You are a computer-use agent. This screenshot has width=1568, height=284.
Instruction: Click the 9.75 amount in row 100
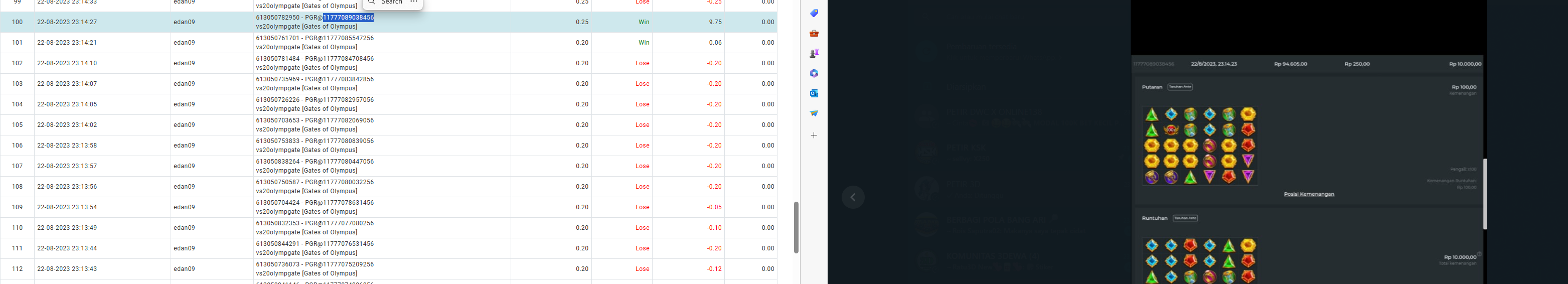tap(715, 22)
